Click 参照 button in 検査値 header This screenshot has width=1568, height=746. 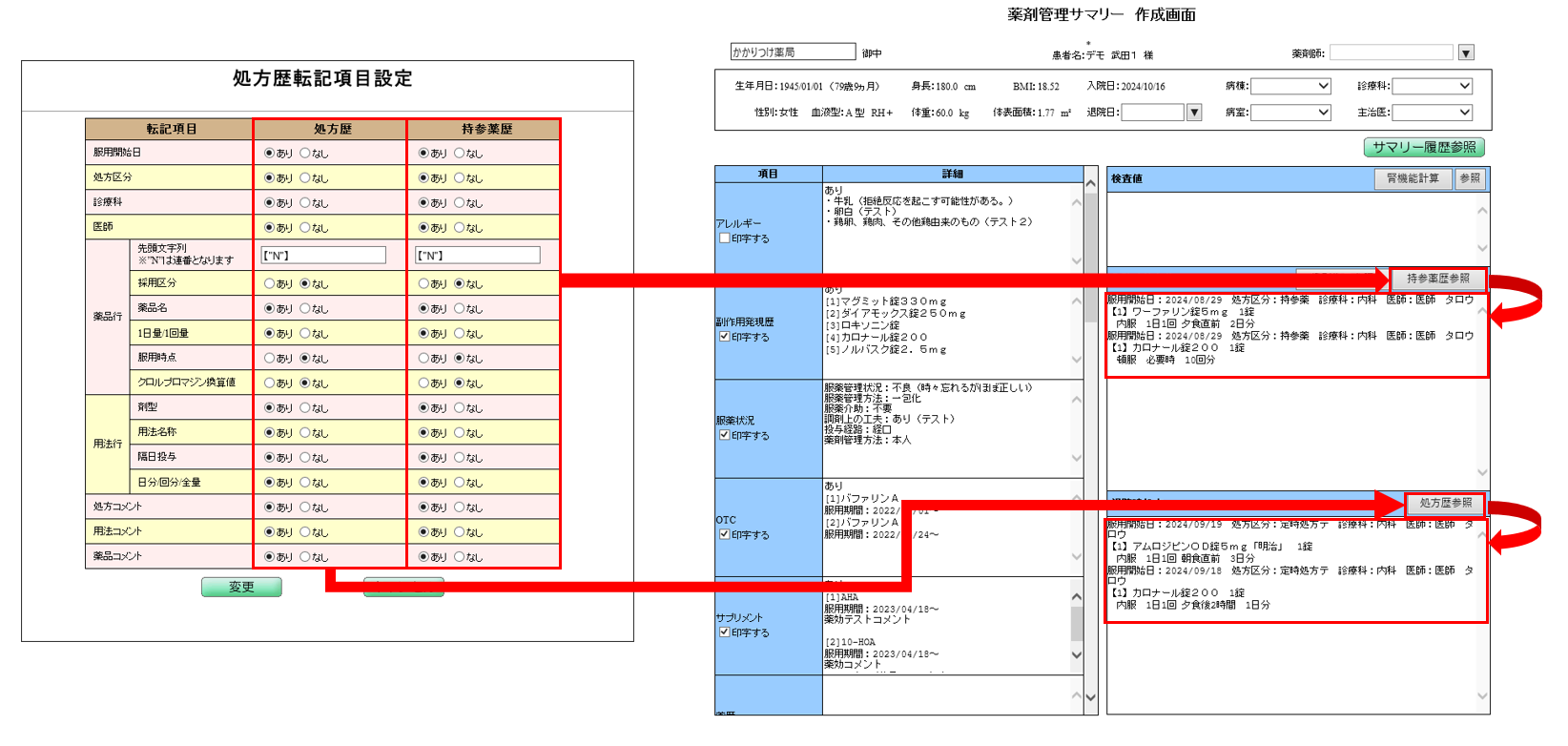(x=1470, y=178)
